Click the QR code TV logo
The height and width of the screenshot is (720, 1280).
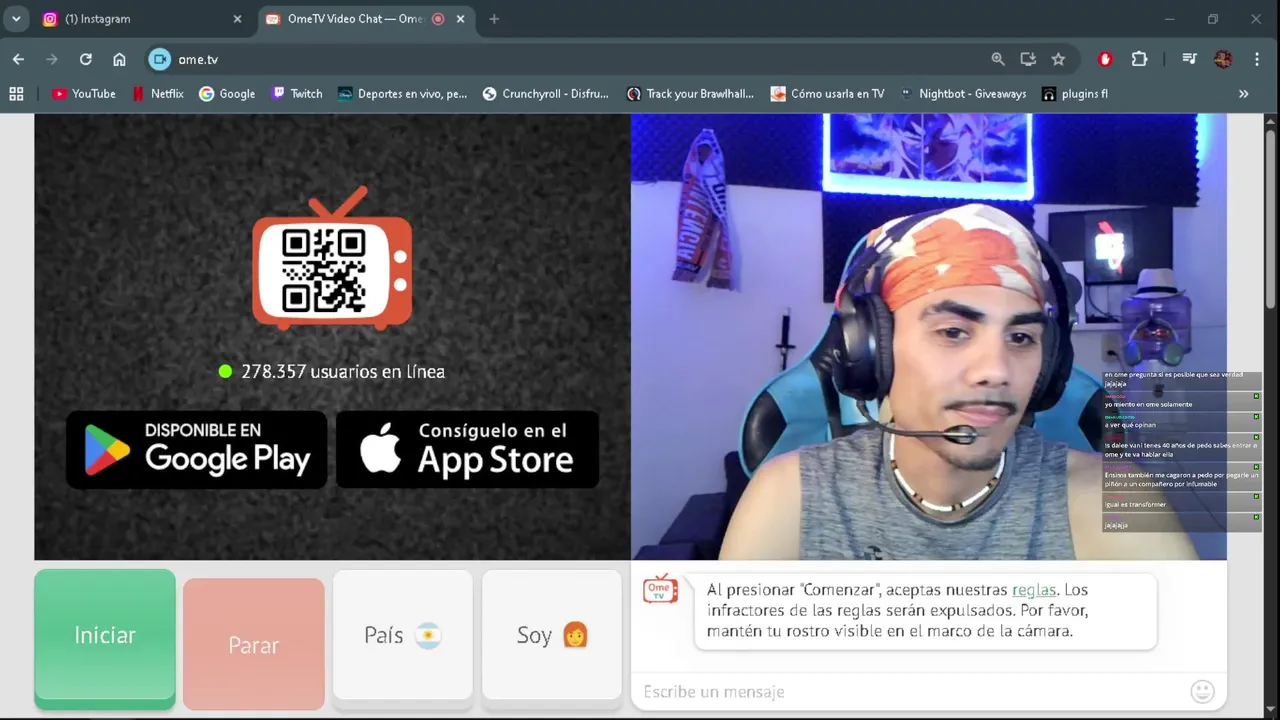tap(332, 258)
